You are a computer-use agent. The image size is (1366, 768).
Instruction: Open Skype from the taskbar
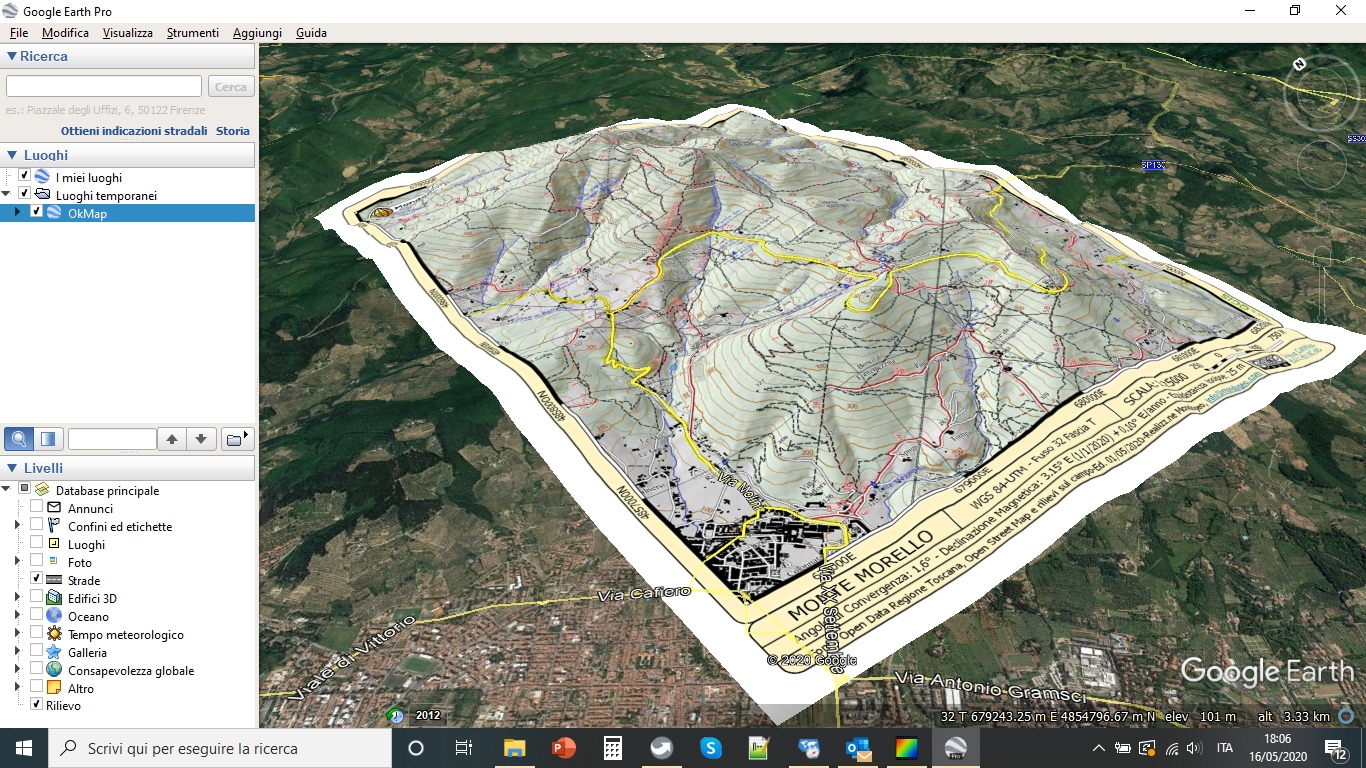pyautogui.click(x=711, y=748)
